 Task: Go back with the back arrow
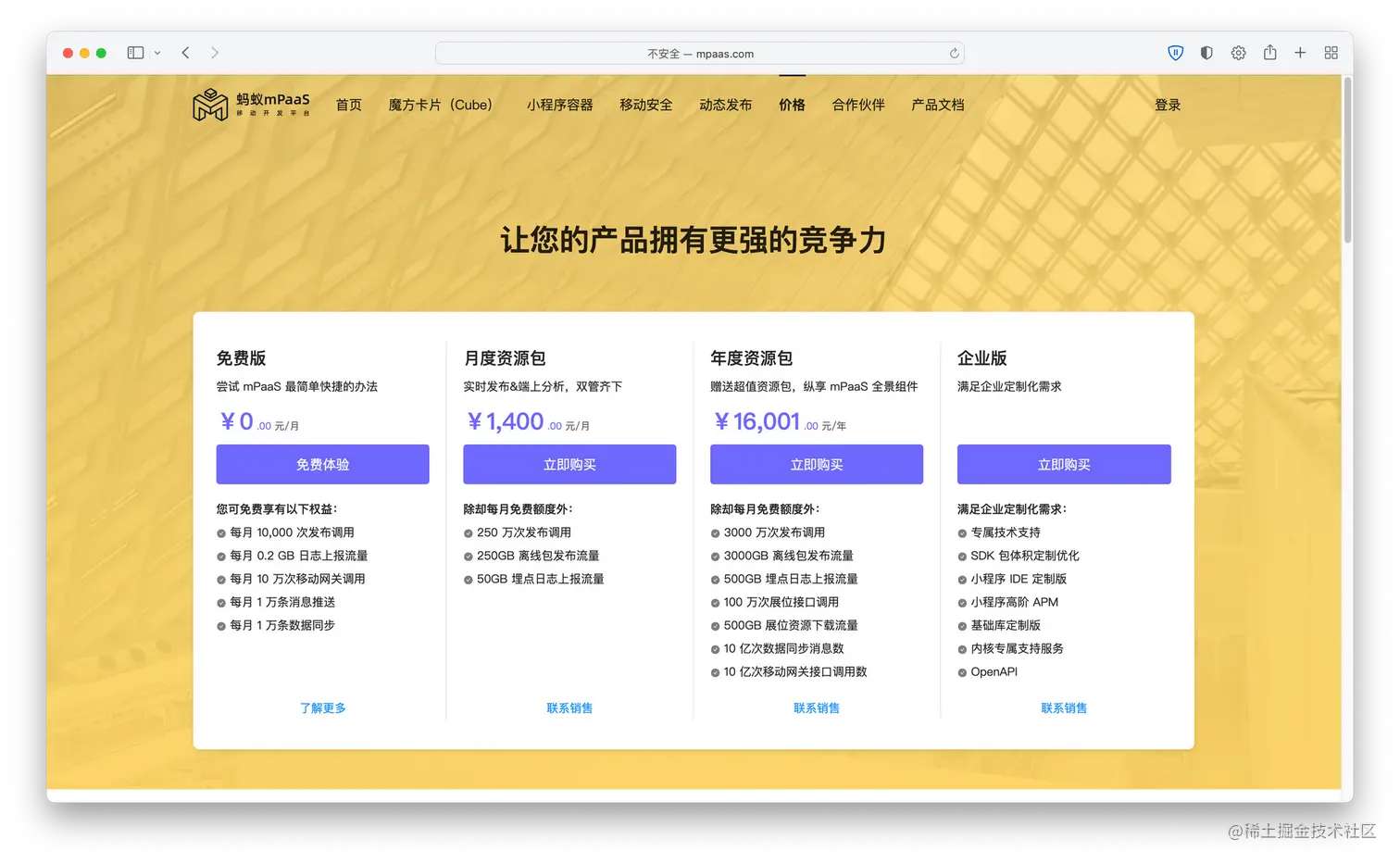coord(186,53)
